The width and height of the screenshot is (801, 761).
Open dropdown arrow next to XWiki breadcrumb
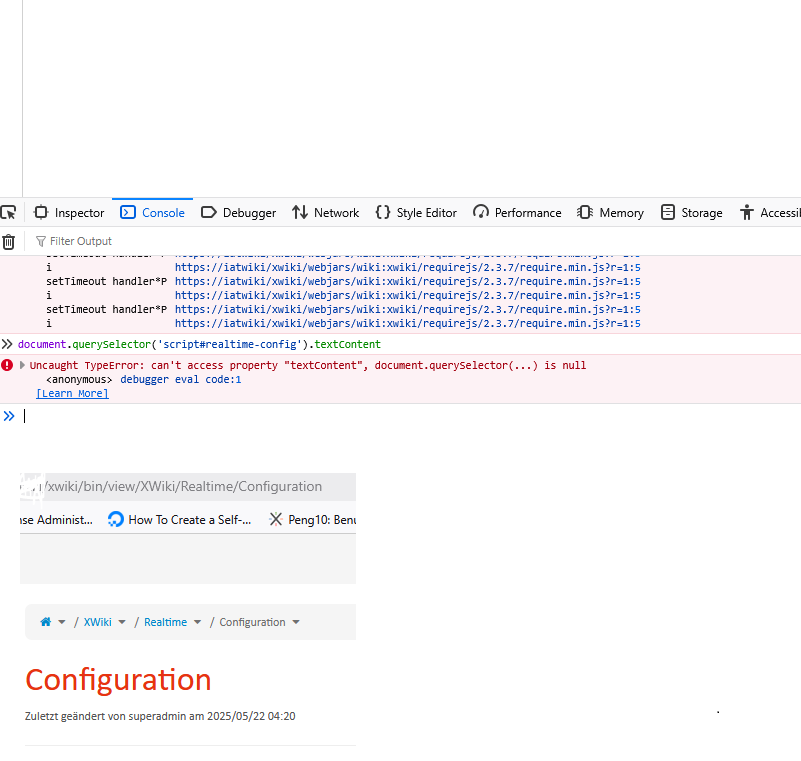(x=122, y=622)
